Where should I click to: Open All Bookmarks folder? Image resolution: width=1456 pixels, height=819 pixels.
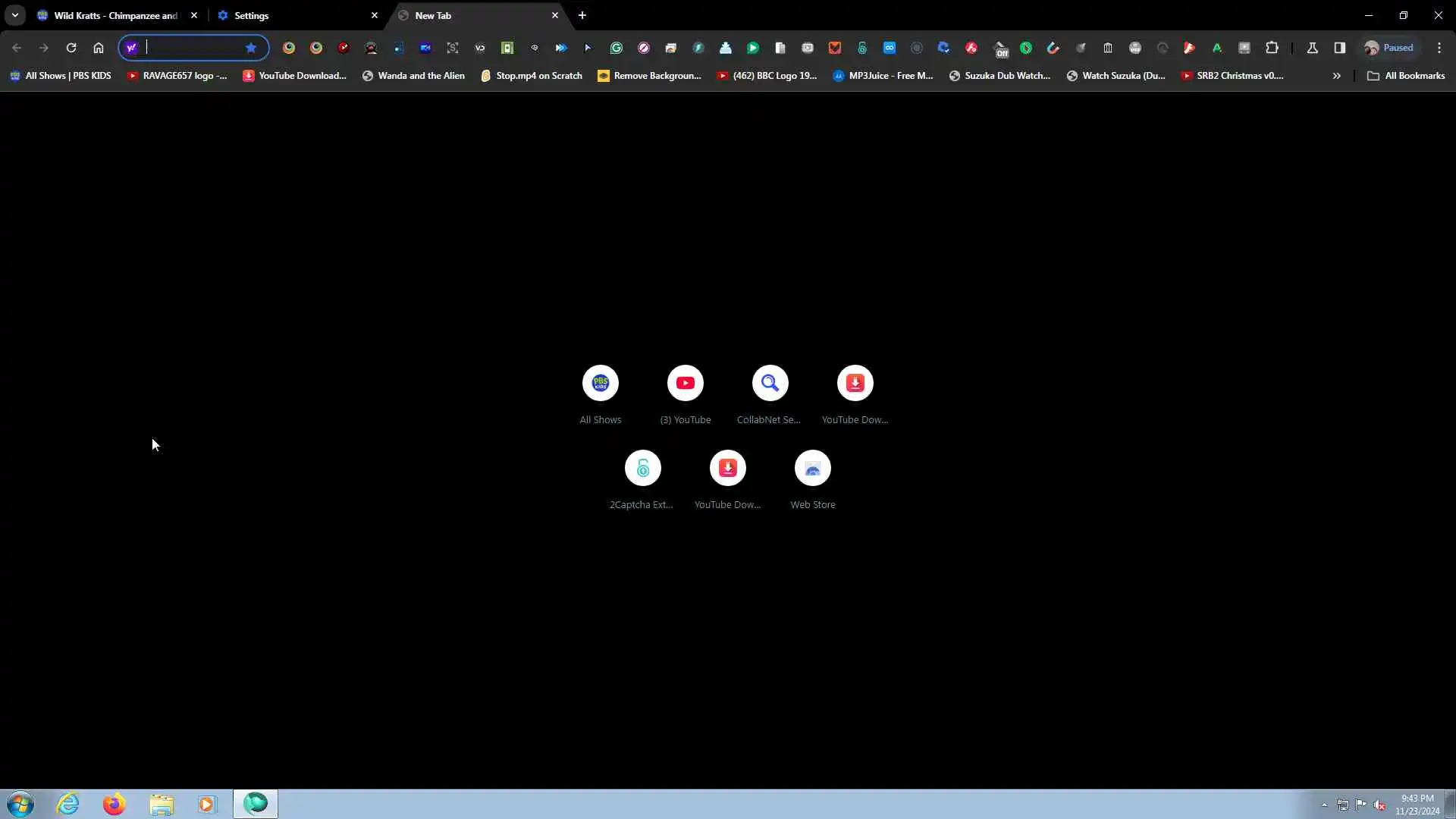click(x=1406, y=76)
